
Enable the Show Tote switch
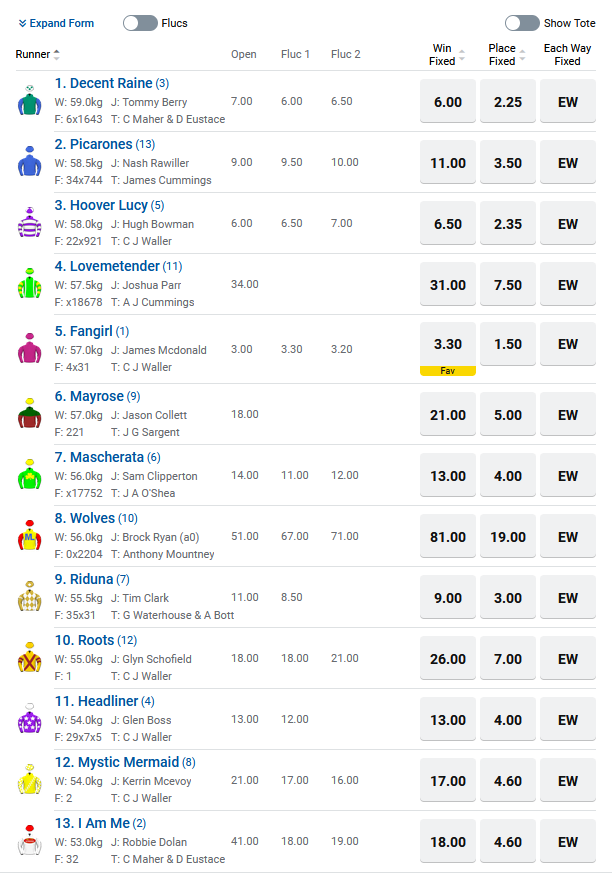coord(522,23)
